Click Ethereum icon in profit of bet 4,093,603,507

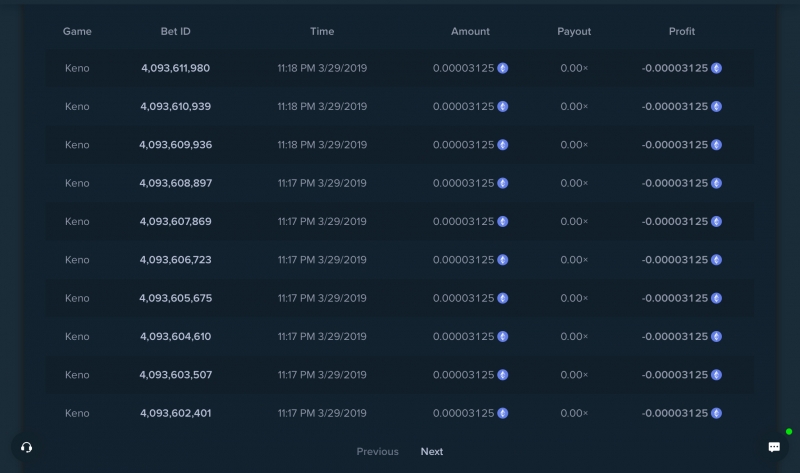click(x=716, y=375)
